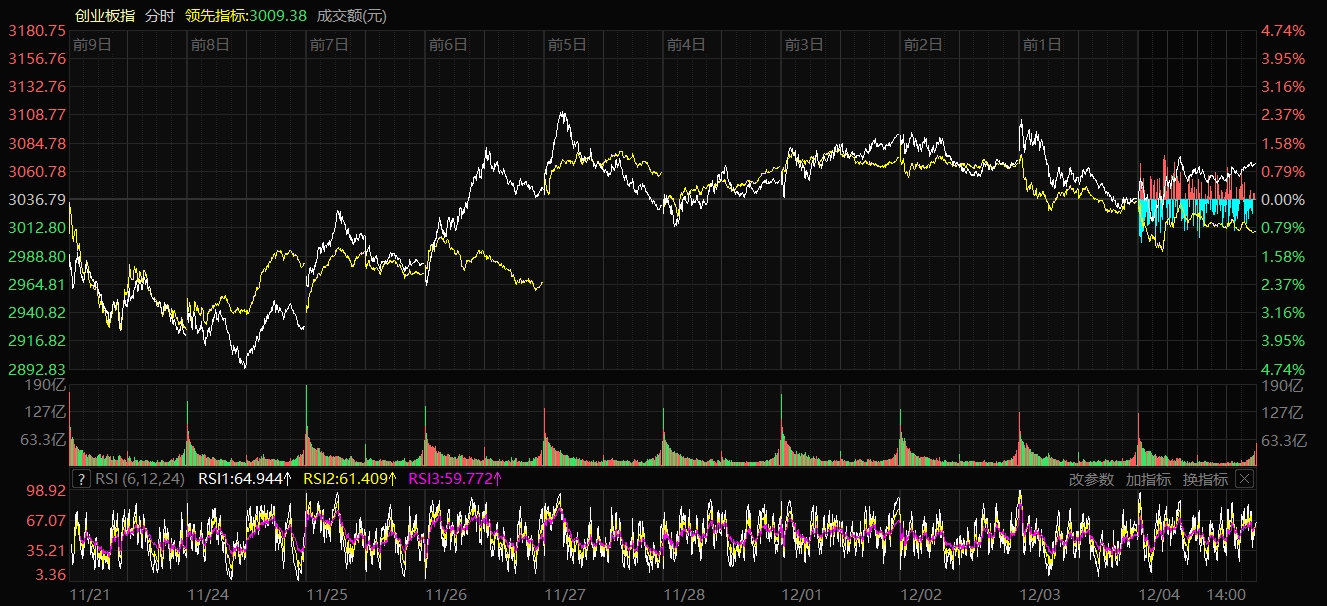Screen dimensions: 1327x606
Task: Click the 14:00 time axis label
Action: click(x=1227, y=594)
